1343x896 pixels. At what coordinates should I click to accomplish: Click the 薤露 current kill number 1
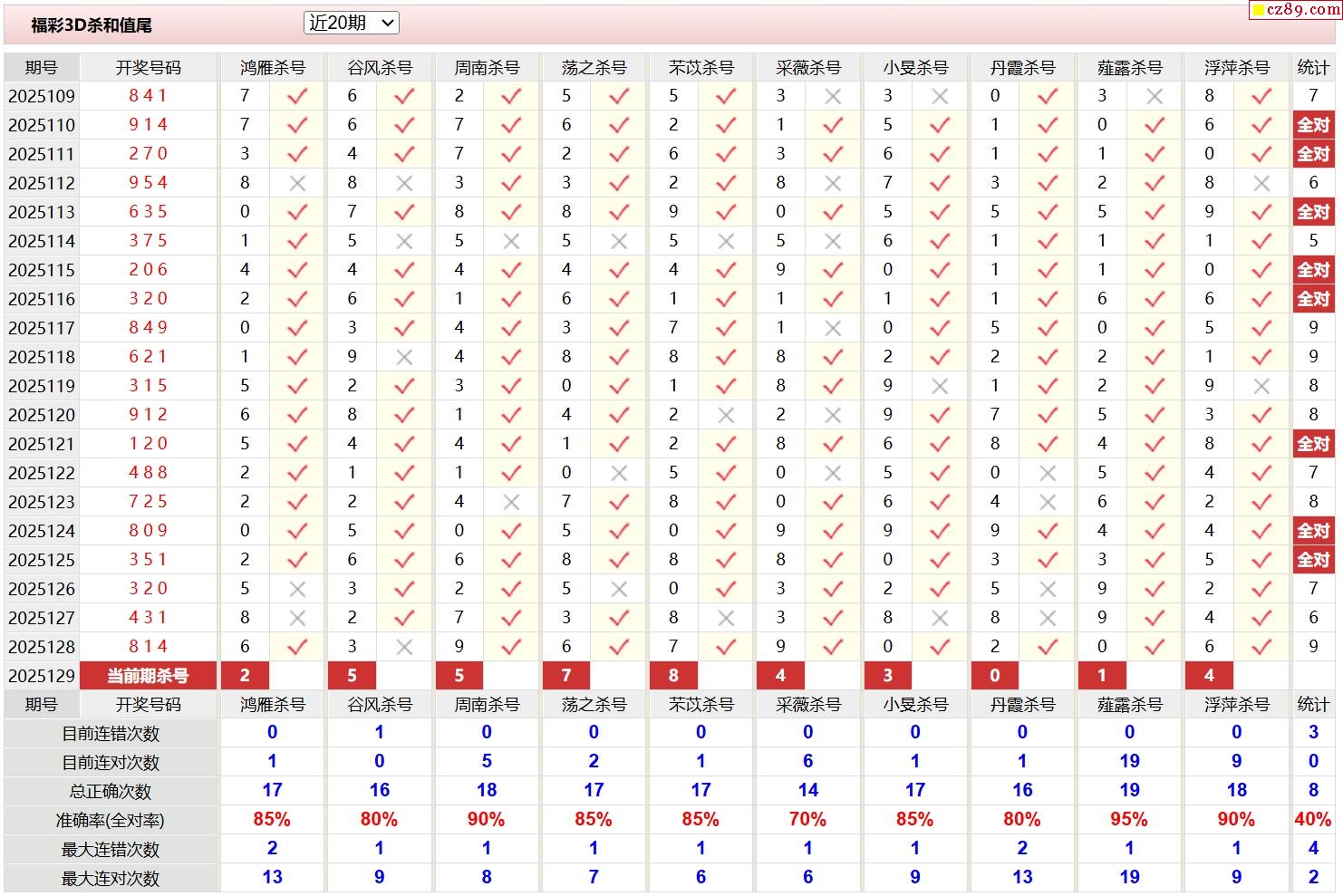click(1102, 676)
